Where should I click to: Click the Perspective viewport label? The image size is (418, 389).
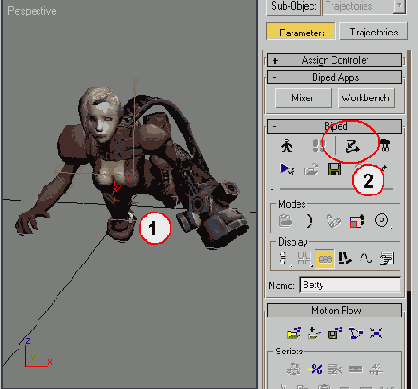pyautogui.click(x=32, y=11)
